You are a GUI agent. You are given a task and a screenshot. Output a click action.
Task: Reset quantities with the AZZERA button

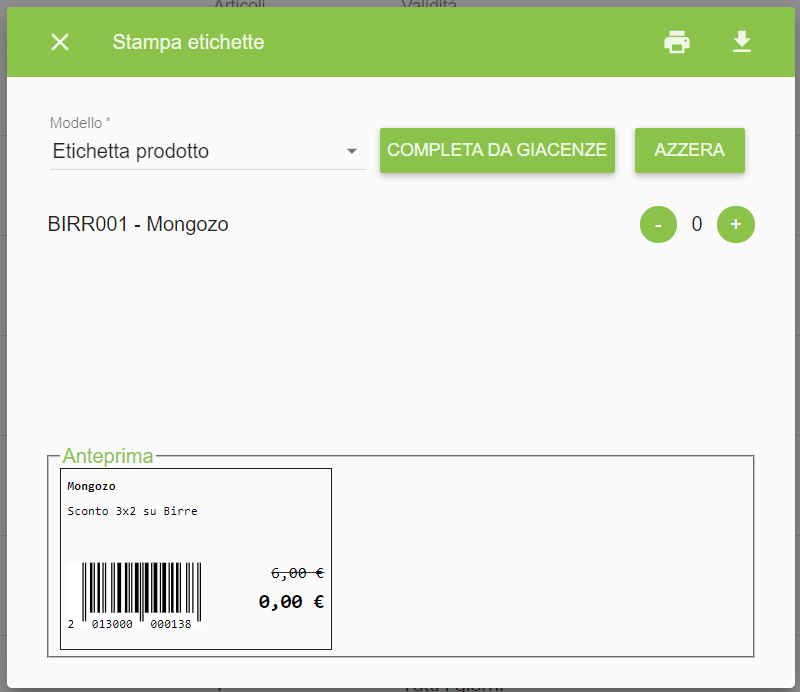[689, 150]
